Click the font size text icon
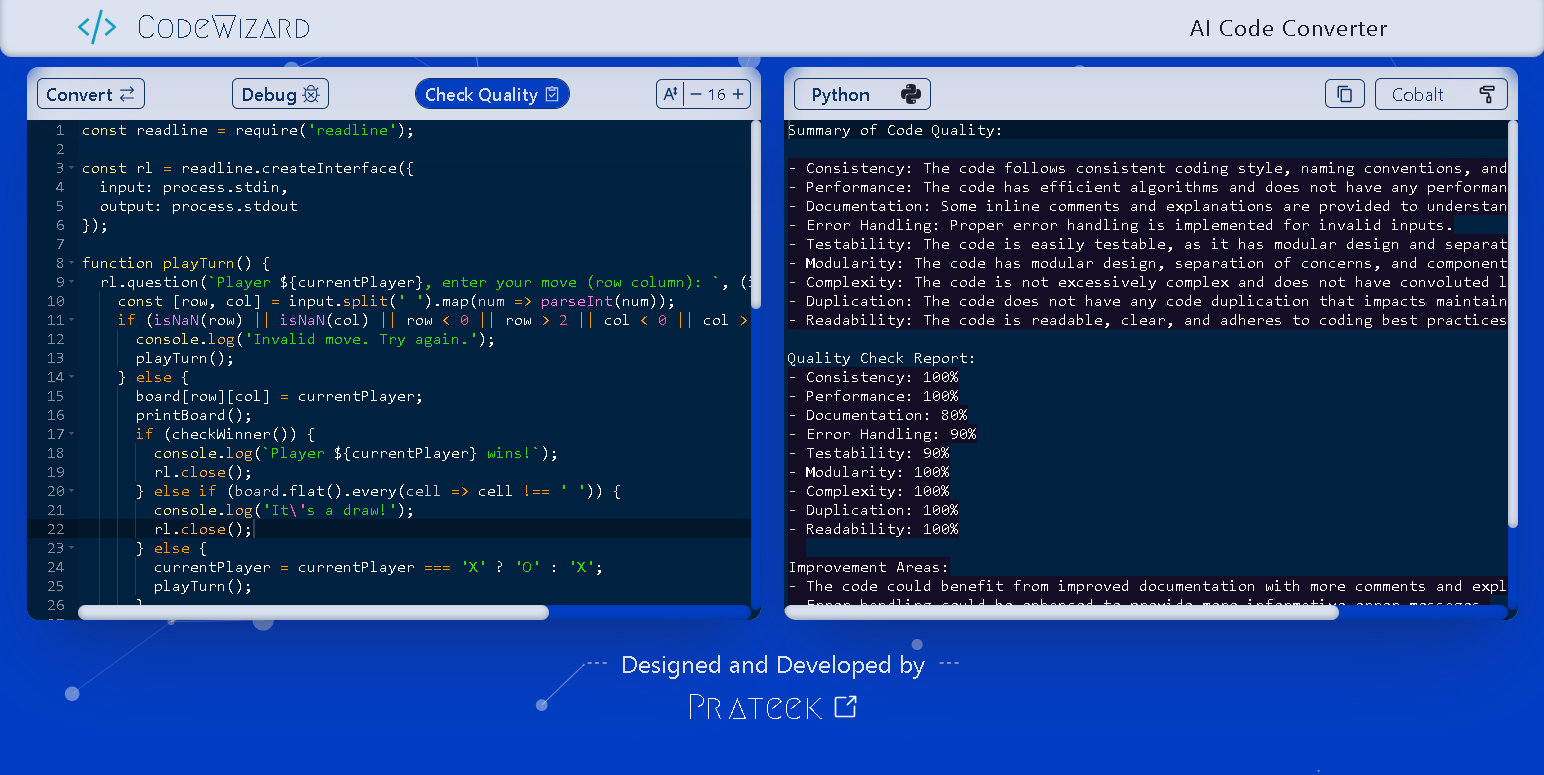This screenshot has width=1544, height=775. pos(670,94)
